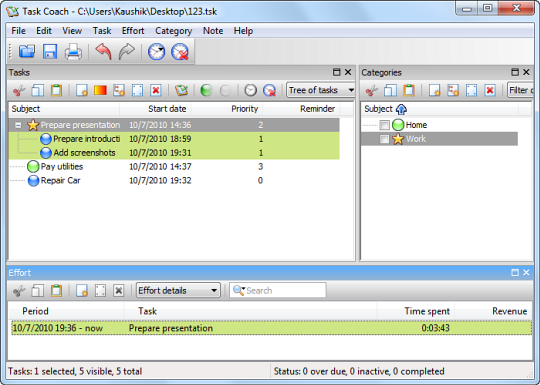Click Copy icon in Categories toolbar
The width and height of the screenshot is (540, 385).
pyautogui.click(x=390, y=91)
